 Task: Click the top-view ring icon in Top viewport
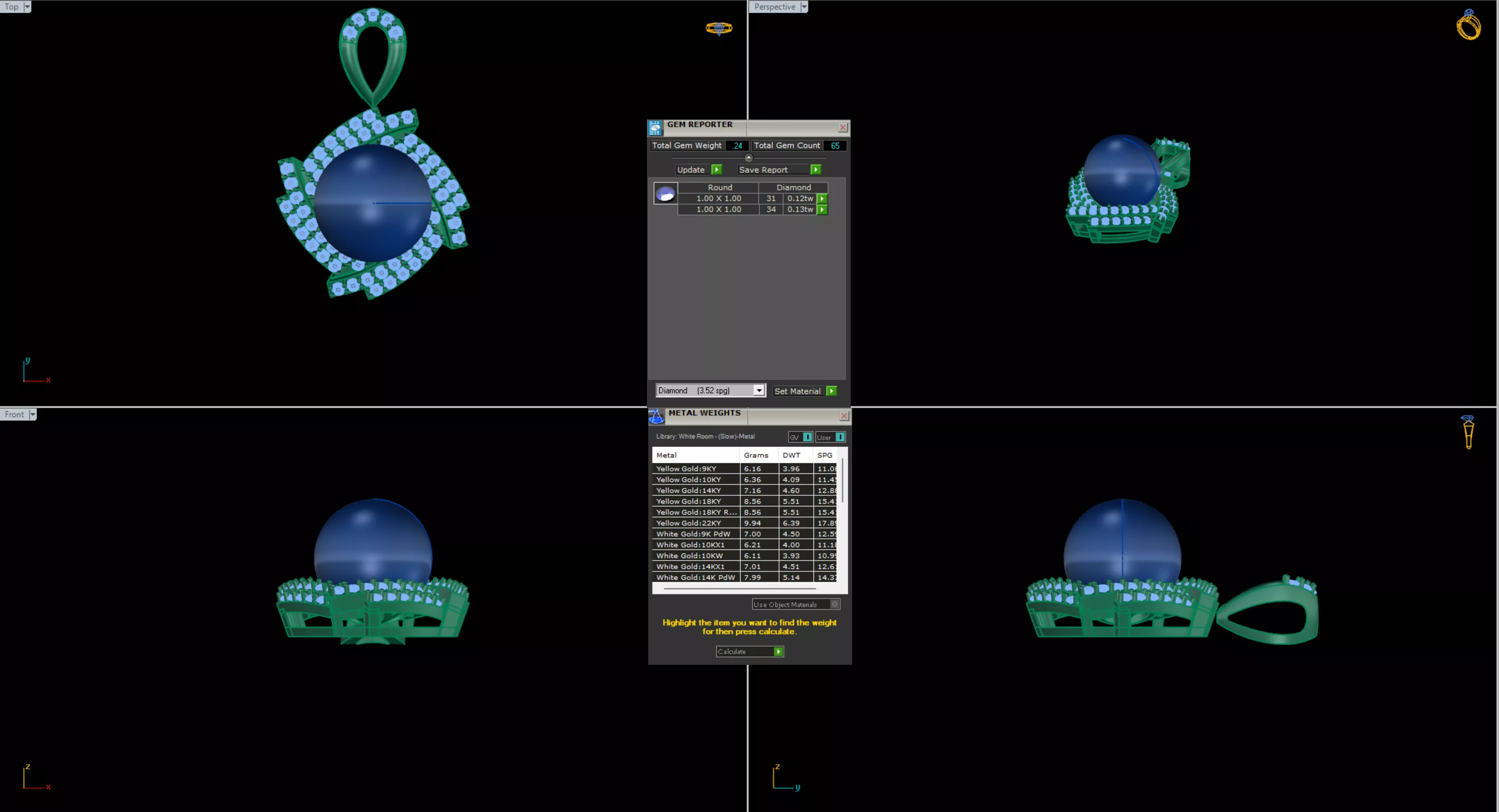[718, 28]
